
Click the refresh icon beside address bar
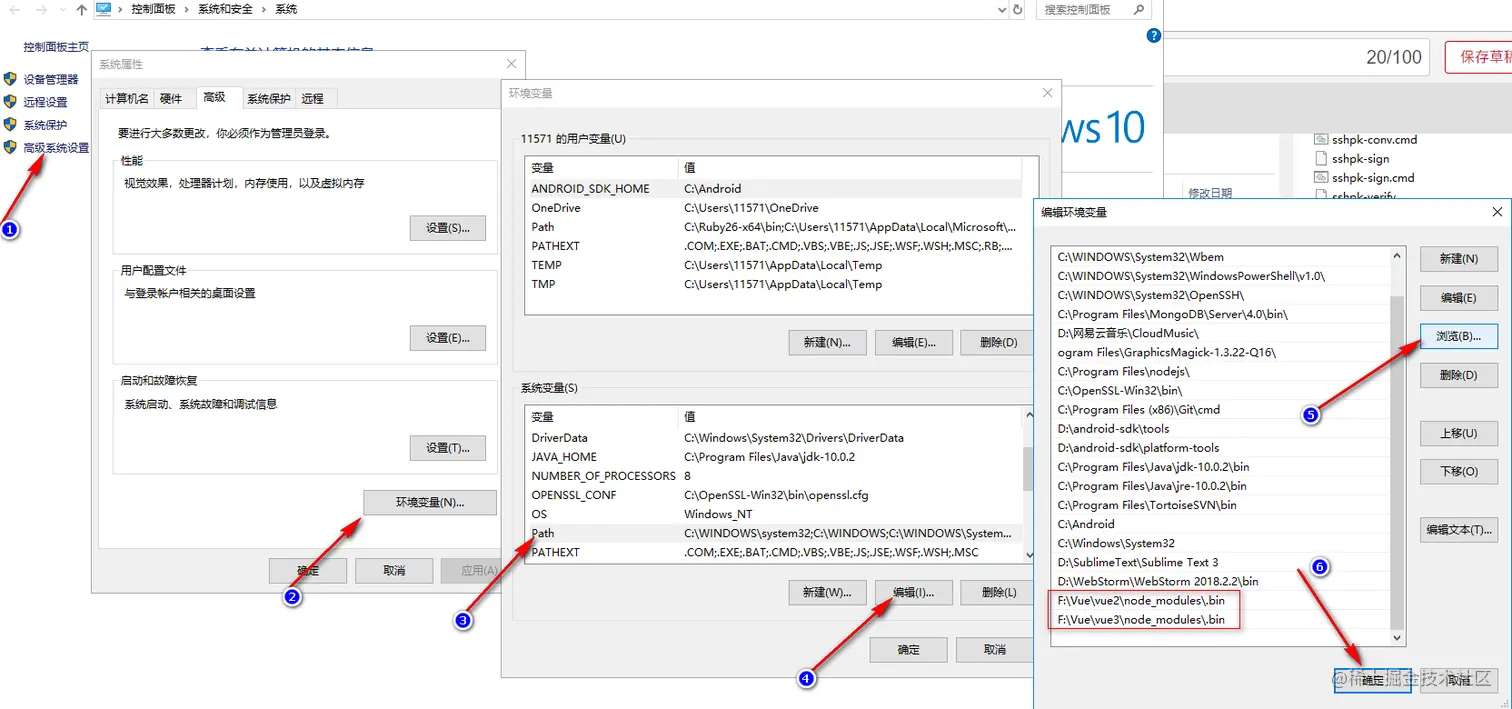(x=1018, y=9)
